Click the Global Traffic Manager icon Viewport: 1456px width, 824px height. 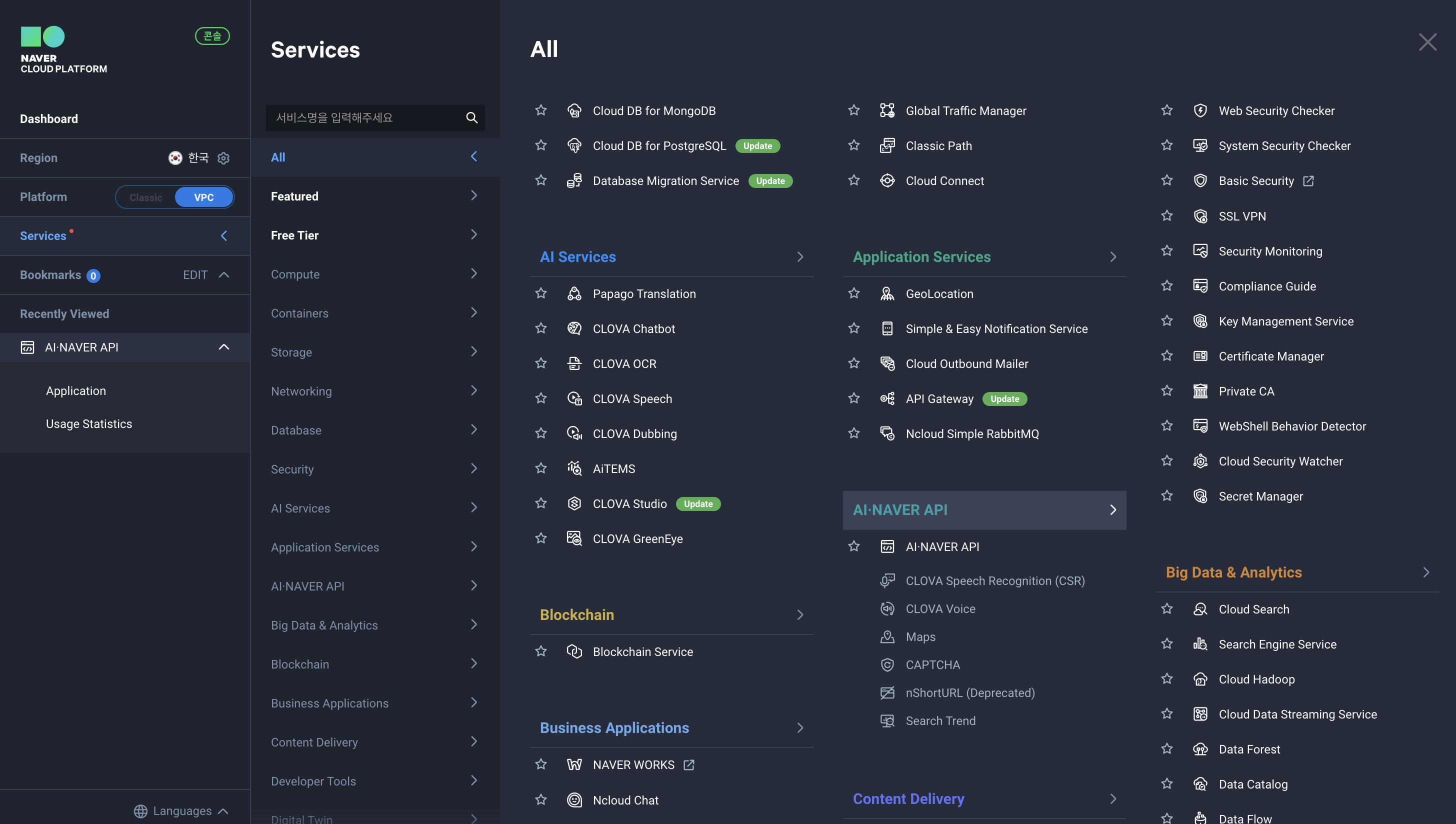[886, 110]
